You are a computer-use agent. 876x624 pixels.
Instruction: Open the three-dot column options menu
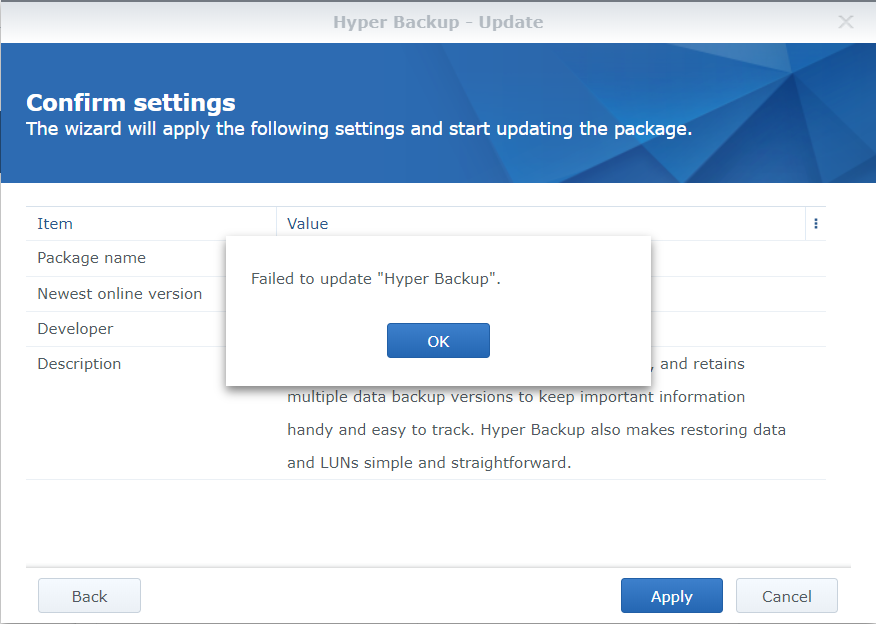pyautogui.click(x=816, y=224)
